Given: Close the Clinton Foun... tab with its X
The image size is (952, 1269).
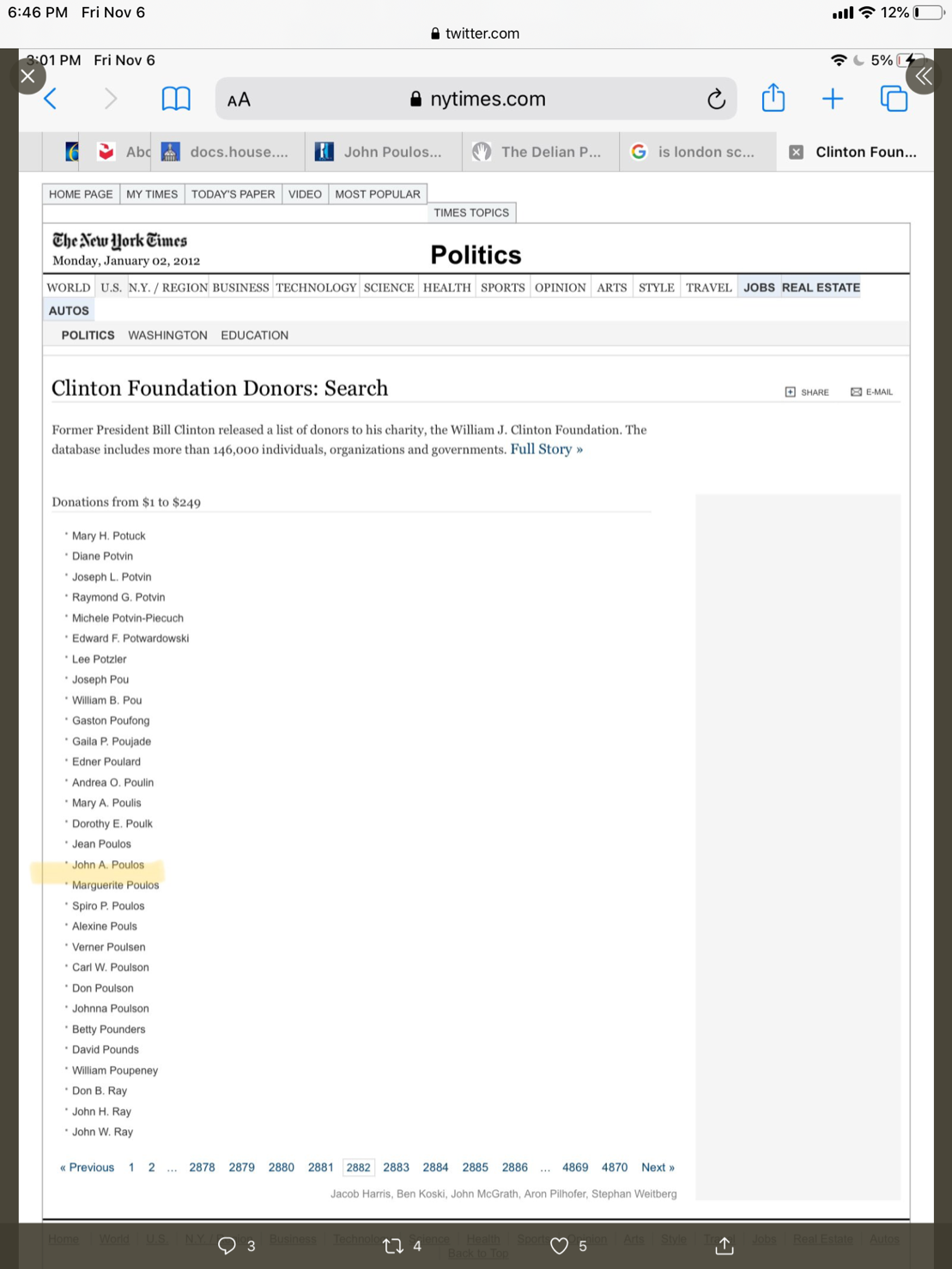Looking at the screenshot, I should (797, 152).
